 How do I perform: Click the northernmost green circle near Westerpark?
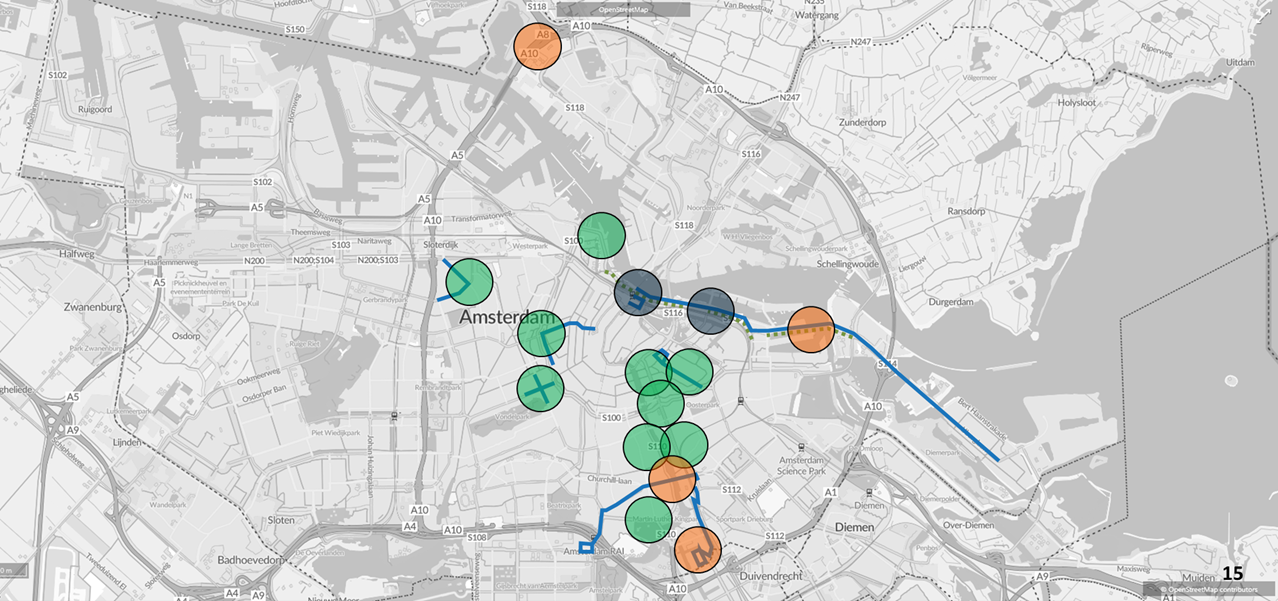[x=601, y=236]
